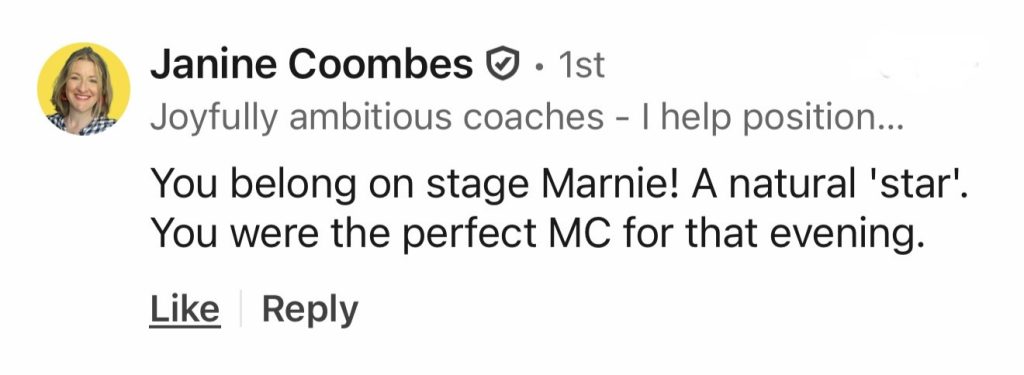Viewport: 1024px width, 375px height.
Task: Like Janine Coombes' comment
Action: tap(184, 309)
